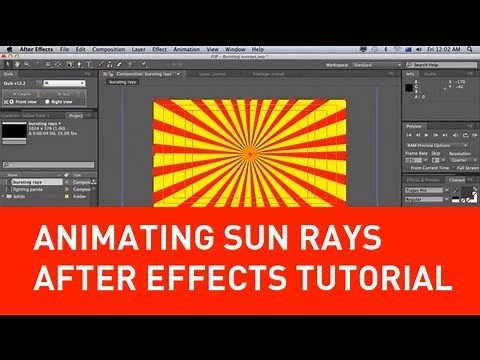480x360 pixels.
Task: Select the Eraser tool
Action: [x=119, y=64]
